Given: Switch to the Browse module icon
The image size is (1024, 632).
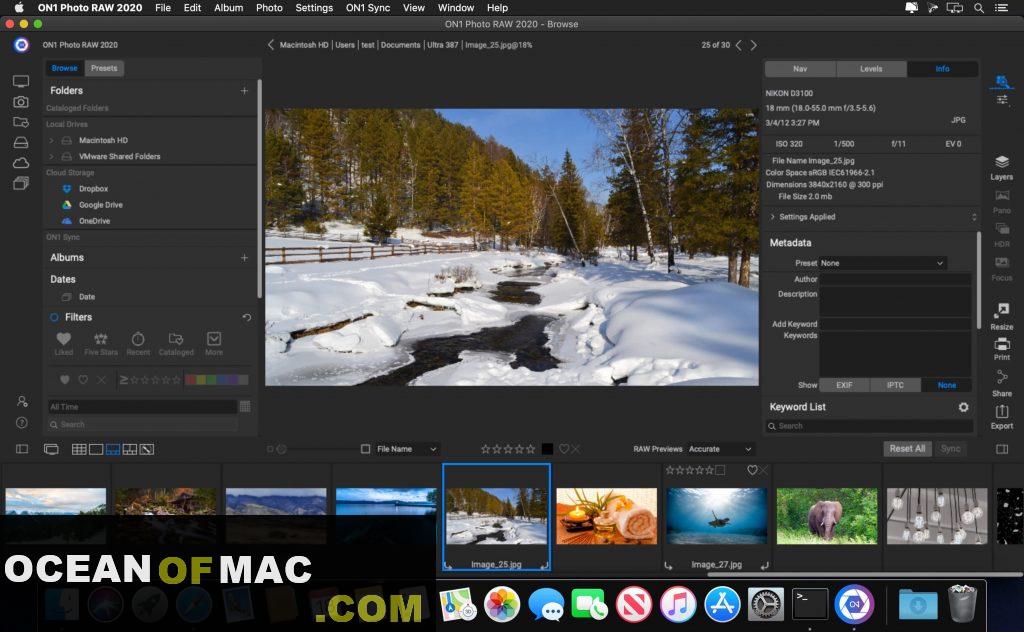Looking at the screenshot, I should tap(1001, 82).
